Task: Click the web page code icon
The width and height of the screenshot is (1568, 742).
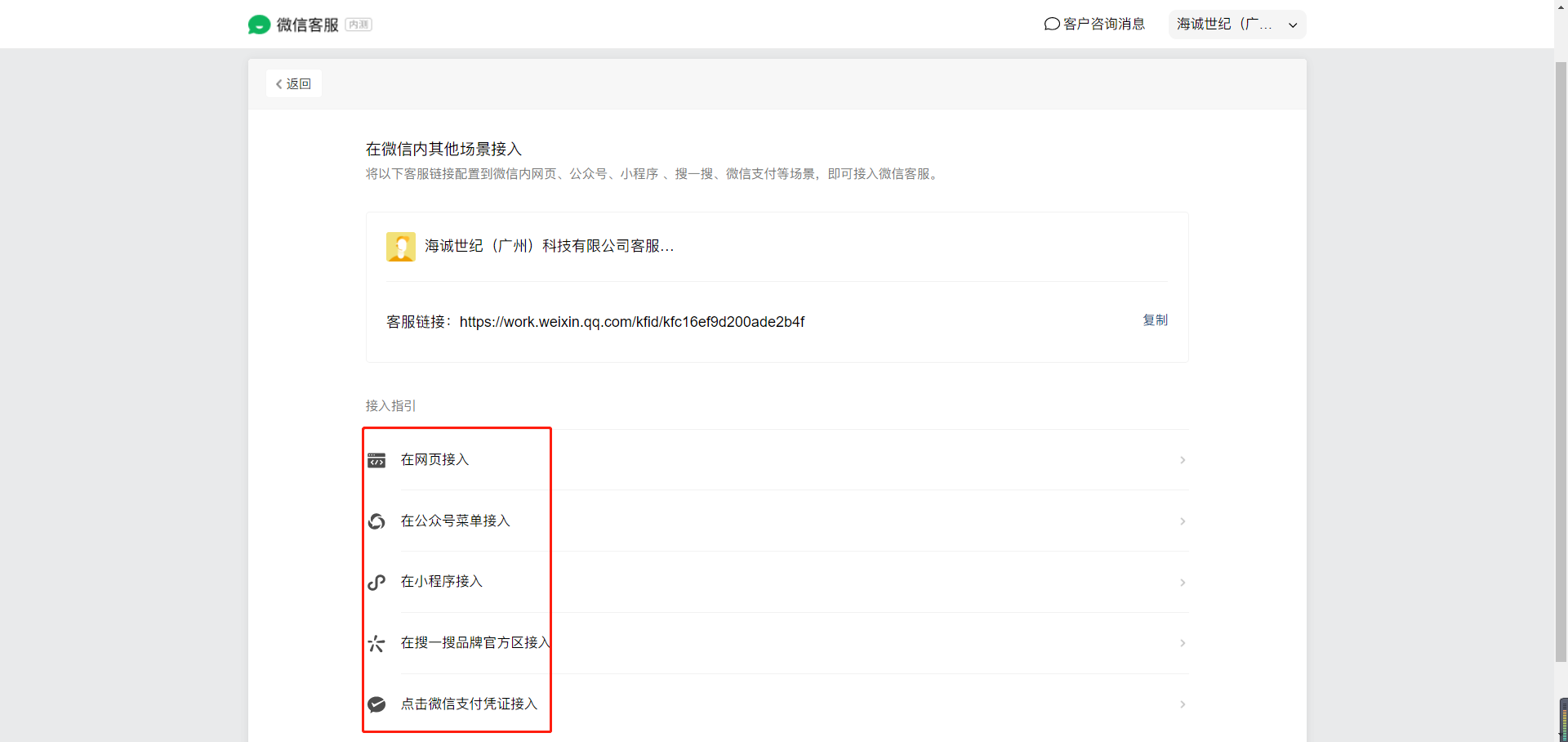Action: click(x=376, y=461)
